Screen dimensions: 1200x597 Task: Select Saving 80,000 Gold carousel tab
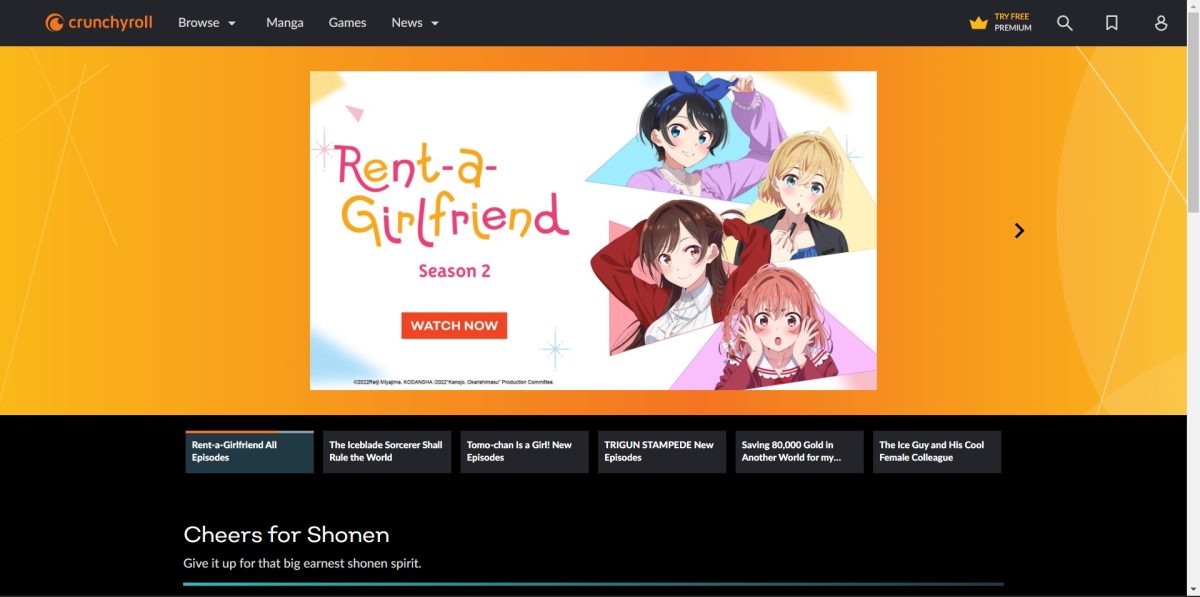(799, 452)
